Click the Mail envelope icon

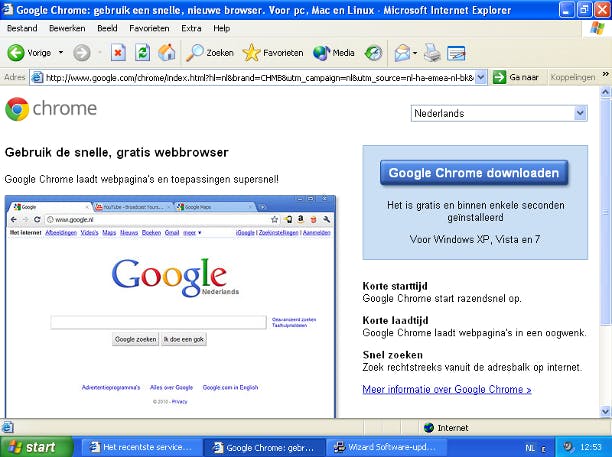402,53
